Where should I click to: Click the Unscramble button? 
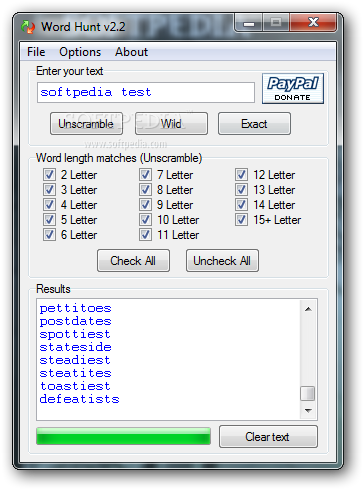pyautogui.click(x=86, y=124)
